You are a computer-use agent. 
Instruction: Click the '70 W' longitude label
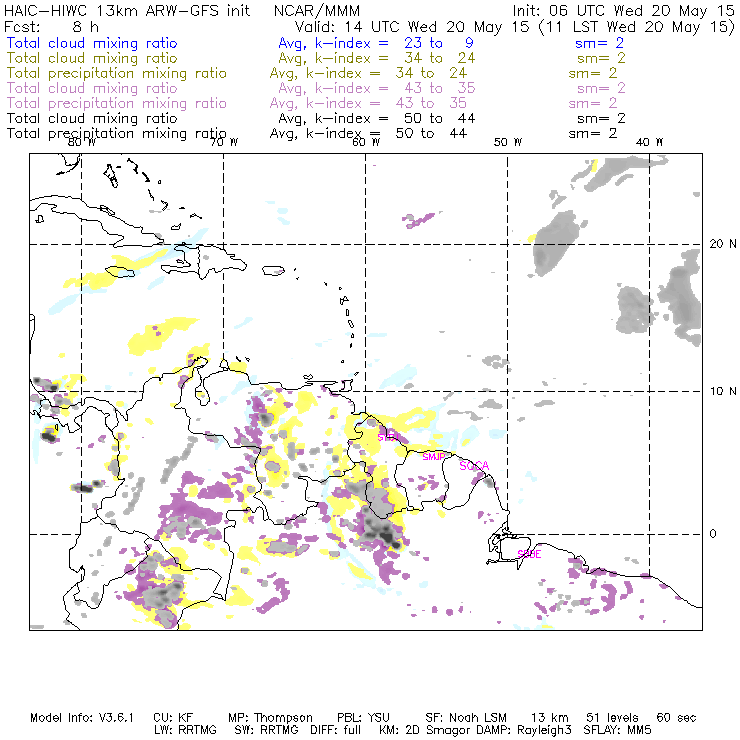pos(225,142)
